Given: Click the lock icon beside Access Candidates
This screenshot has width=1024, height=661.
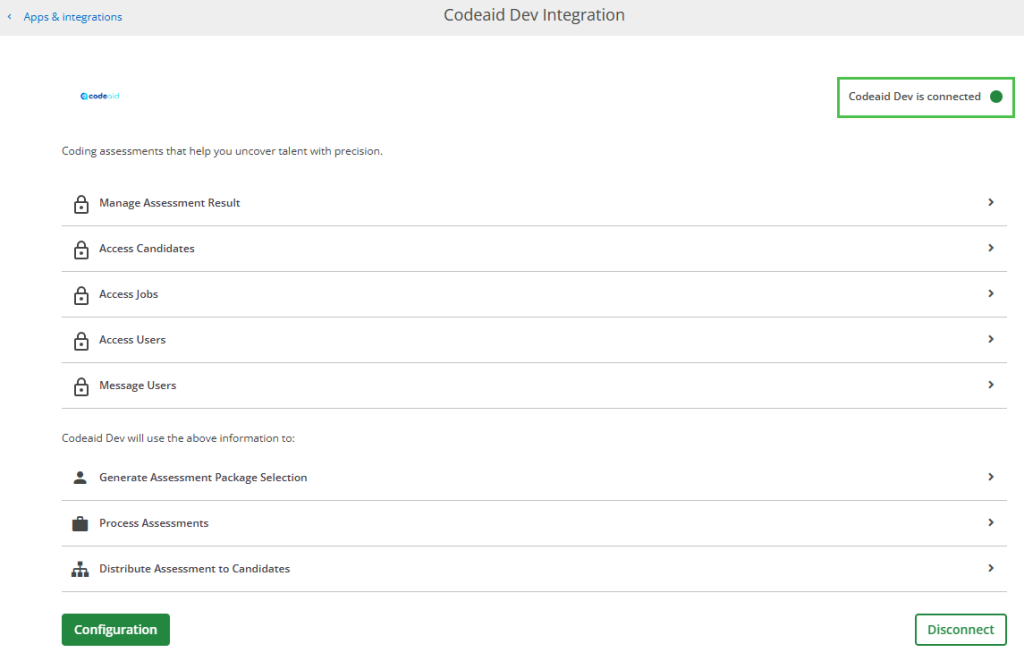Looking at the screenshot, I should [x=81, y=250].
